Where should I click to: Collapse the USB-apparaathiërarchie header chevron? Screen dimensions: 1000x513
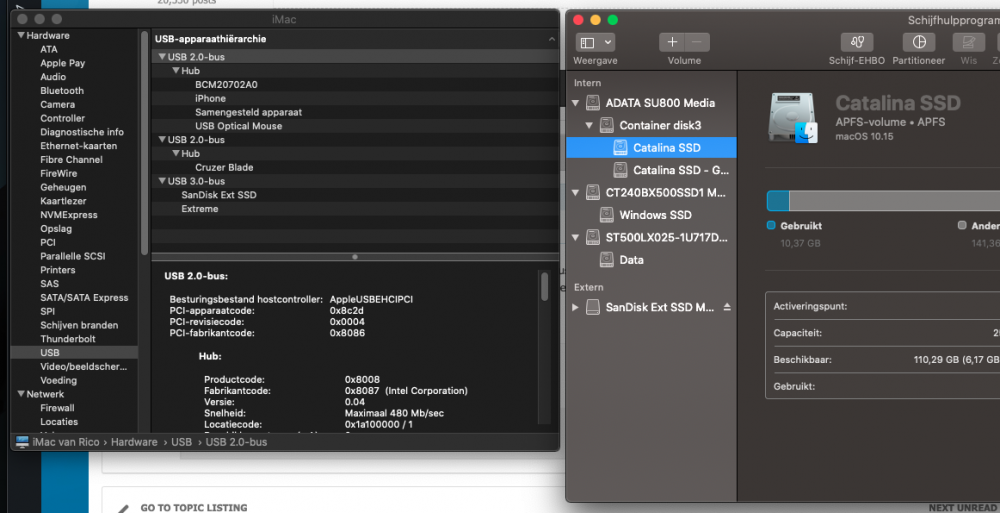[552, 39]
